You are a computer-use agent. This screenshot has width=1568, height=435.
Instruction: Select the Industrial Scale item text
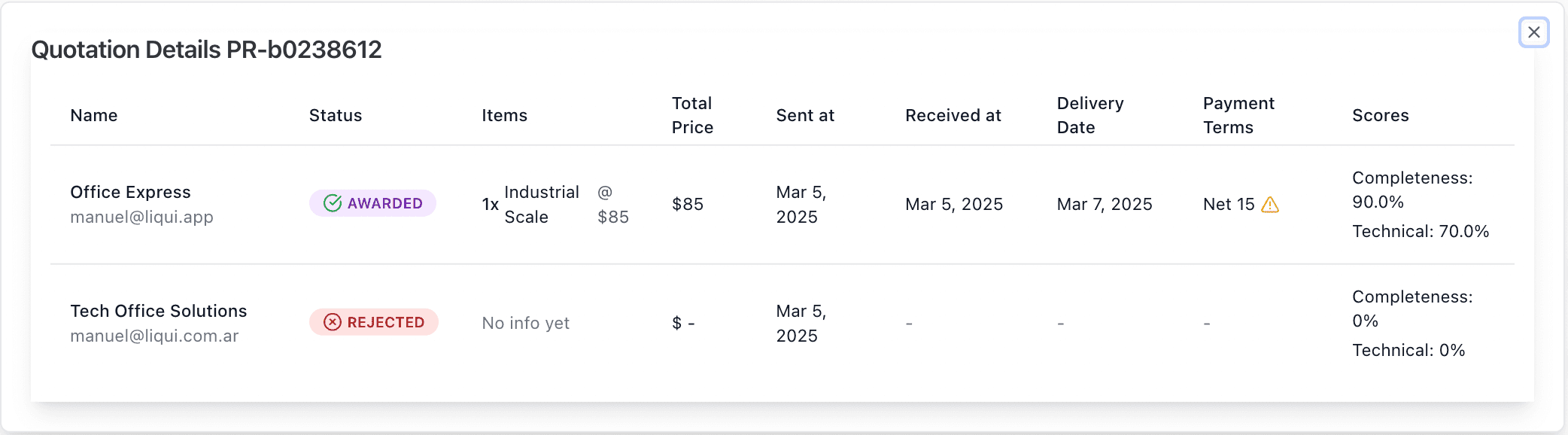(x=541, y=204)
